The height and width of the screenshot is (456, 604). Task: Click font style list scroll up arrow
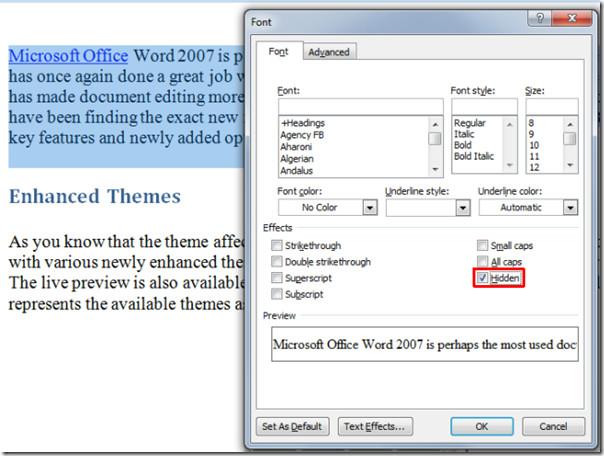point(510,124)
